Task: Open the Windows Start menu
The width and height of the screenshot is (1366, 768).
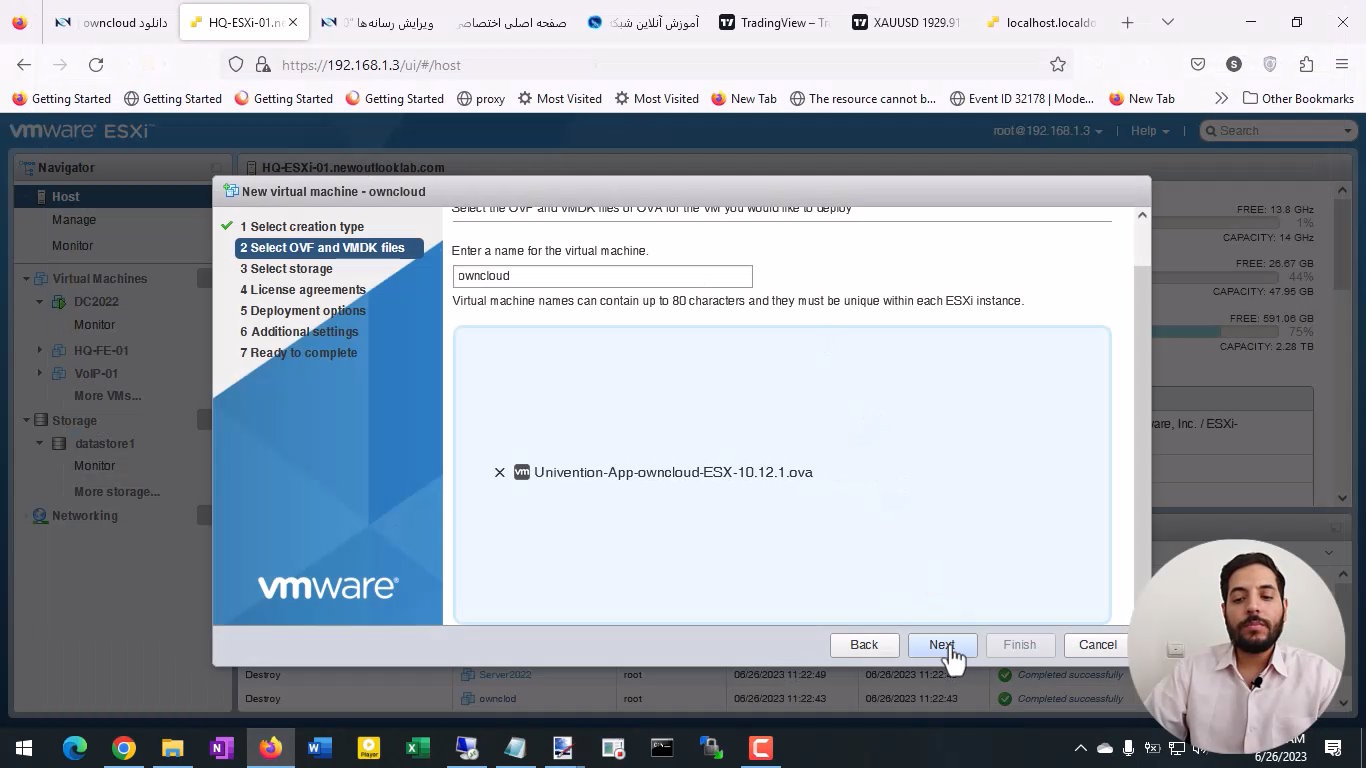Action: click(24, 747)
